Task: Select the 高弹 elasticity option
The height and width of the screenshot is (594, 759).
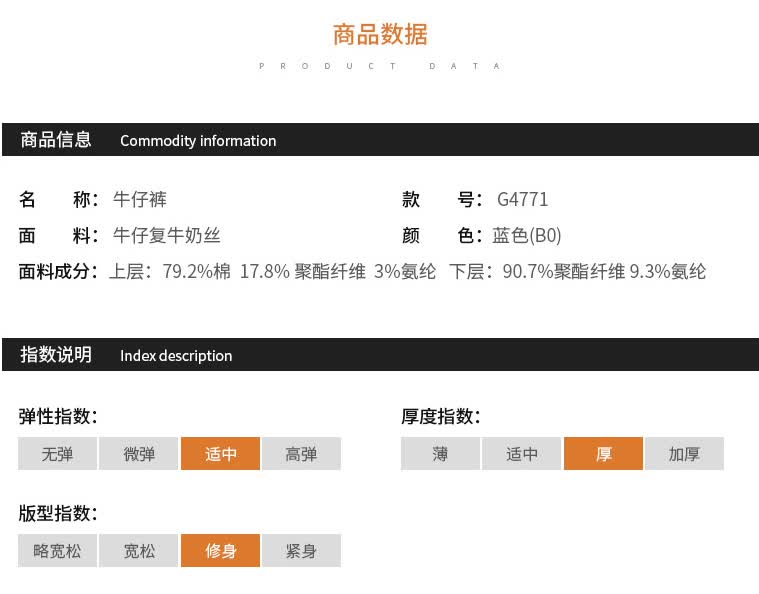Action: pos(302,454)
